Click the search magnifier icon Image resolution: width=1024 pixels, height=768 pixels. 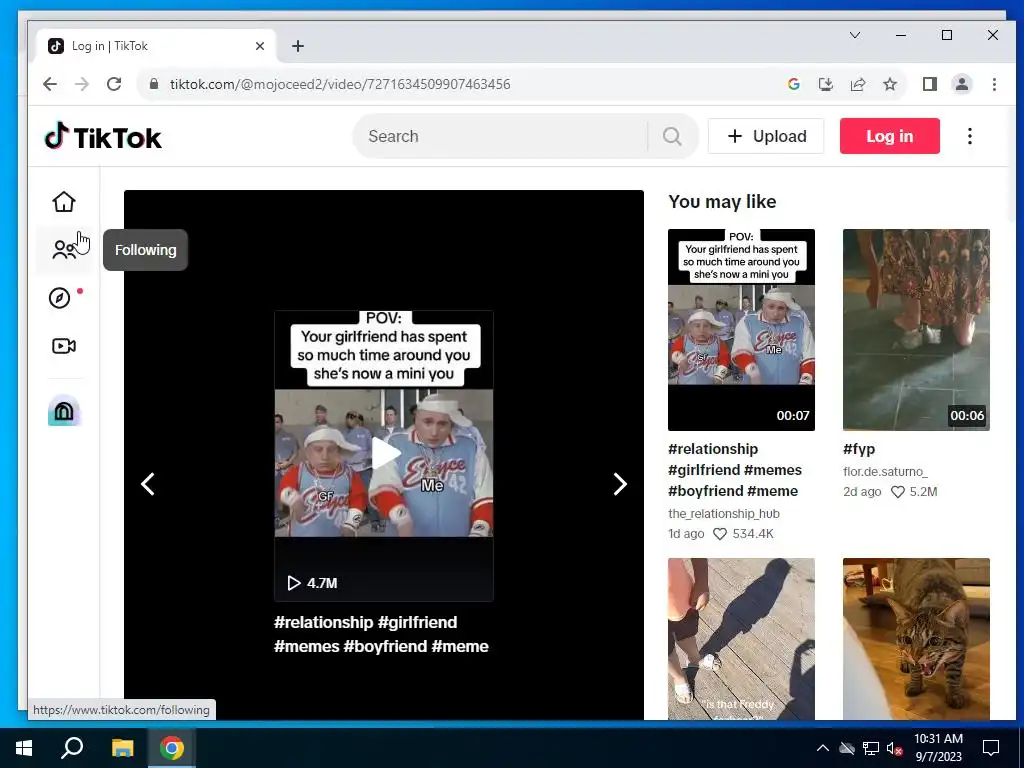point(672,136)
